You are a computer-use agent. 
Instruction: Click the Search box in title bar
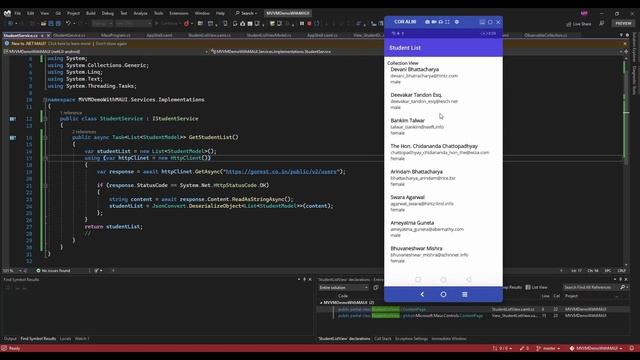[246, 13]
